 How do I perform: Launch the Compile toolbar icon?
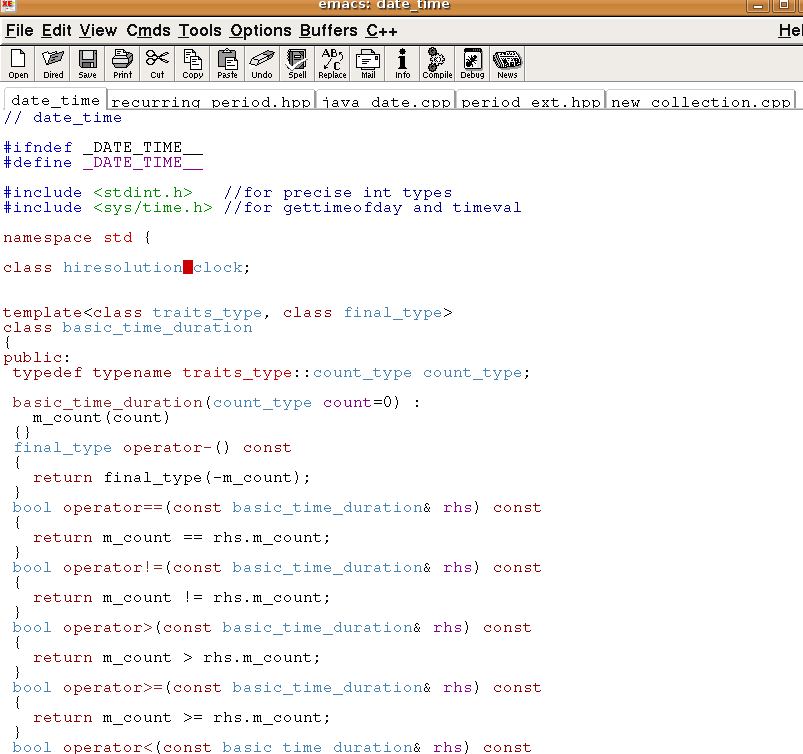click(x=437, y=63)
